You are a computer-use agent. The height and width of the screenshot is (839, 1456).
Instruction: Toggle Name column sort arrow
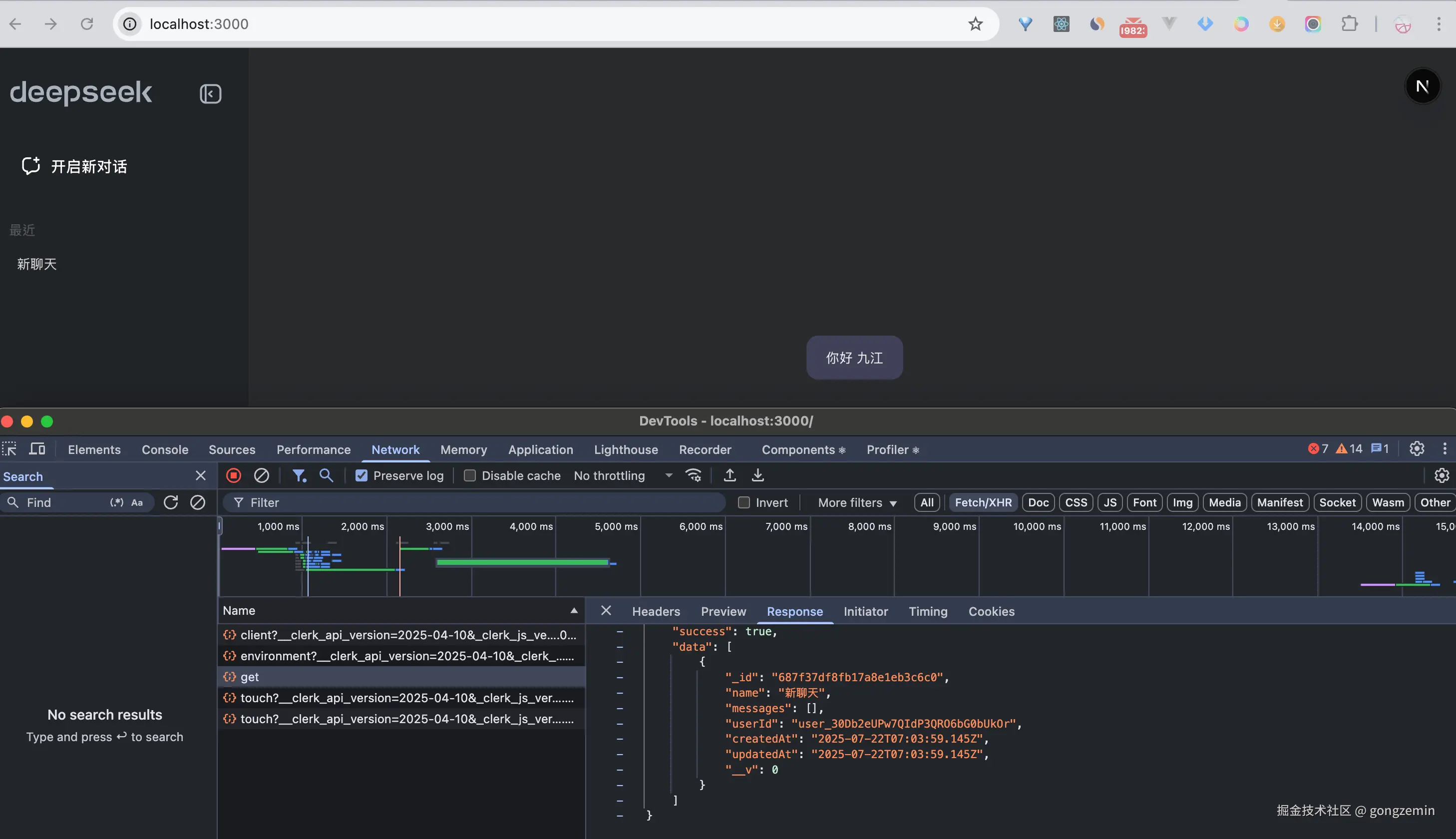(574, 610)
